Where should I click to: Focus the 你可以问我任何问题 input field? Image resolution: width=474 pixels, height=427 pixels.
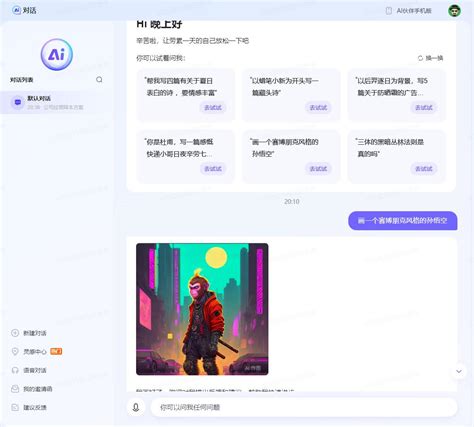click(304, 407)
